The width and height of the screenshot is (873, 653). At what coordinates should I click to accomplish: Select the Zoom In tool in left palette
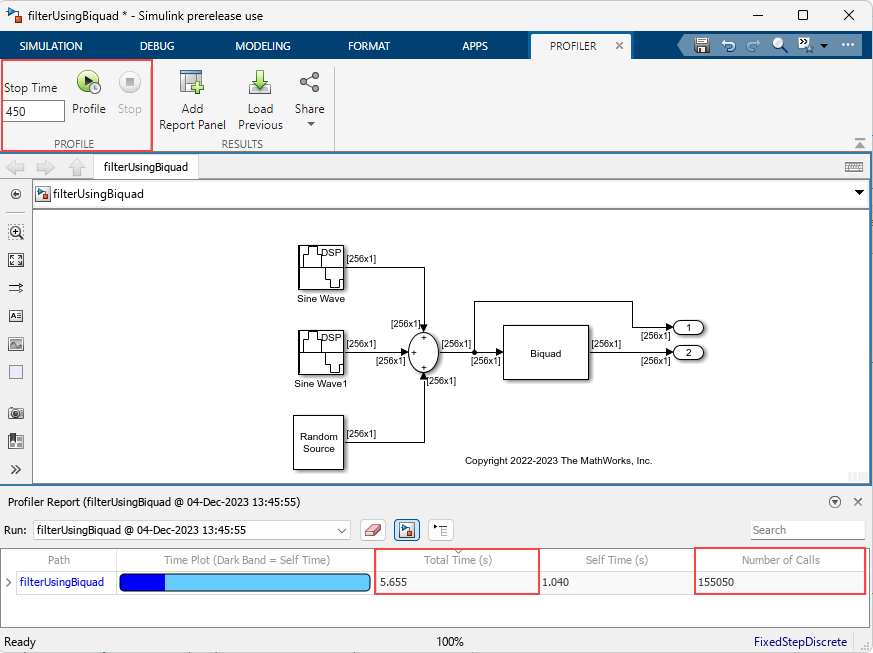(16, 232)
